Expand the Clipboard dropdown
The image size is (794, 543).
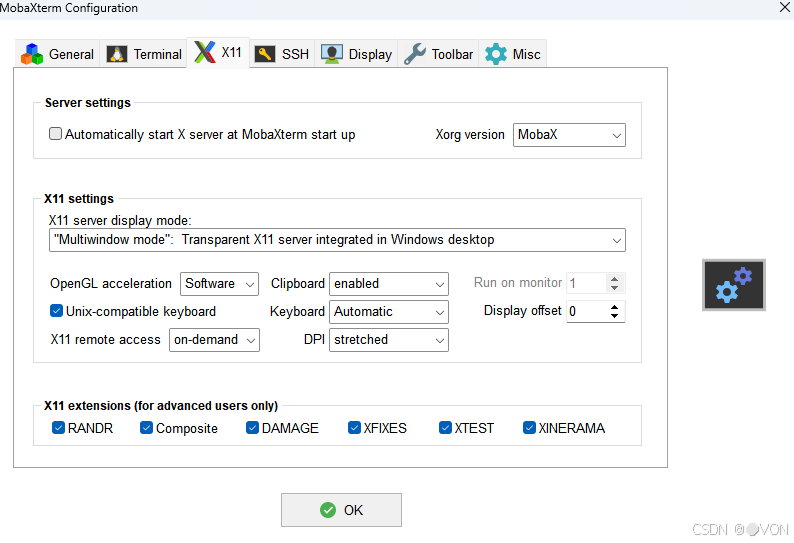coord(389,284)
